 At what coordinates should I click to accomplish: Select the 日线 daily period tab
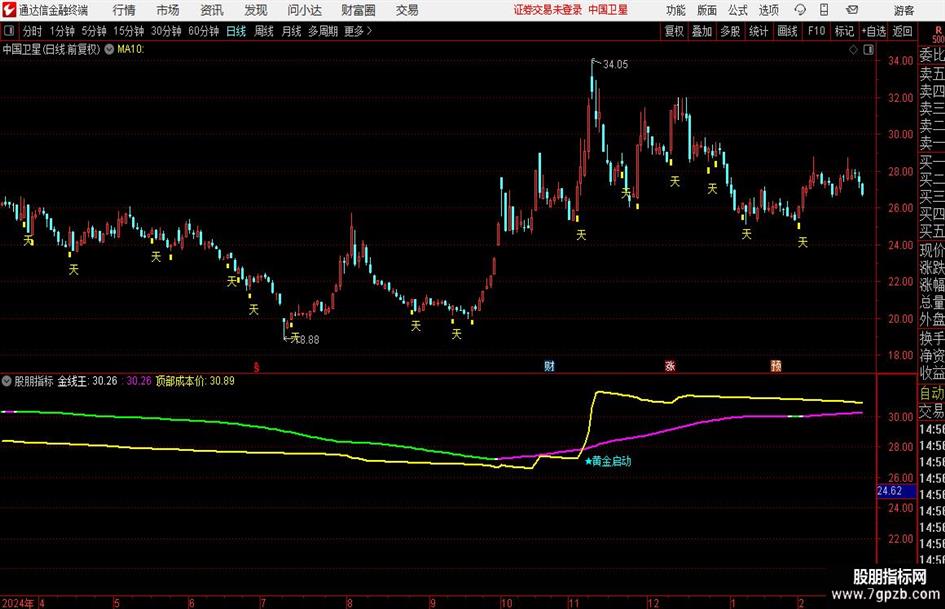(236, 31)
